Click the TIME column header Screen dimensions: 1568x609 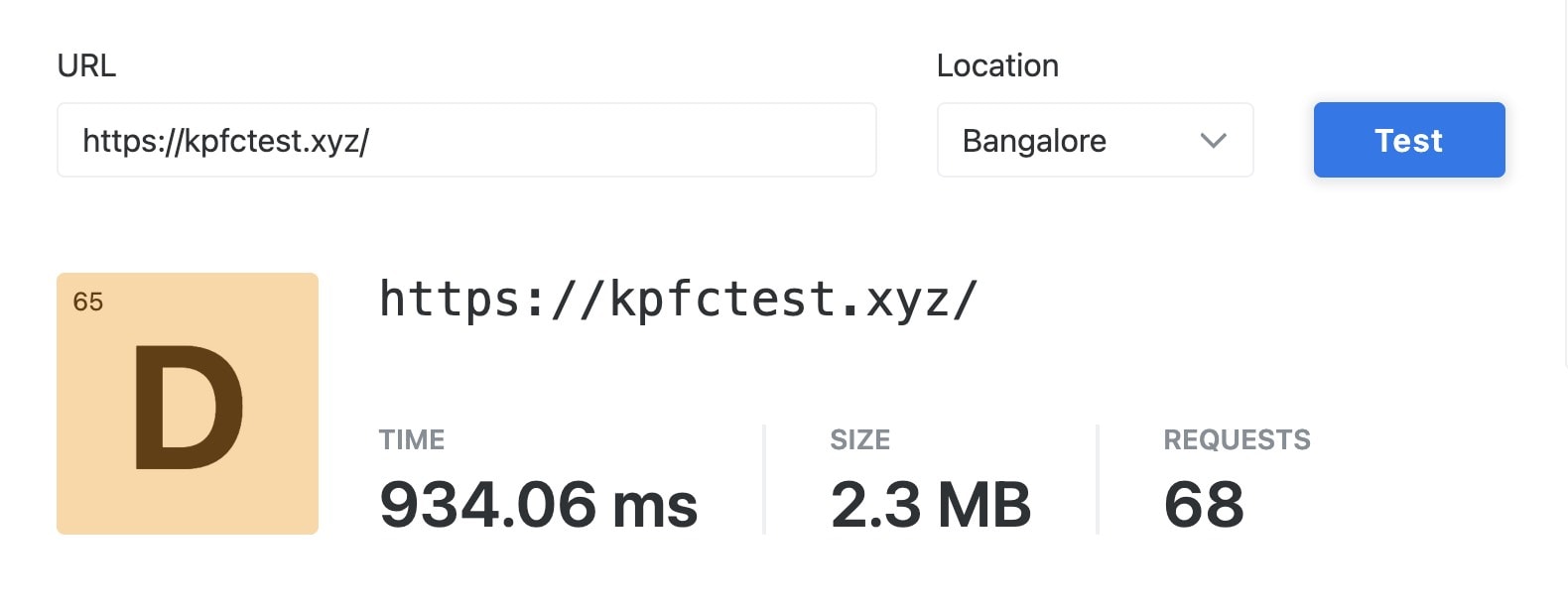pyautogui.click(x=411, y=439)
